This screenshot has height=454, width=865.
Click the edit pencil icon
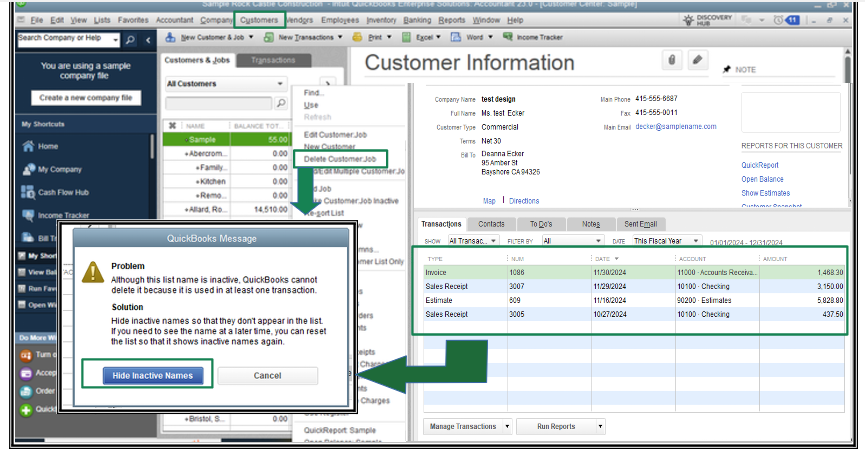(698, 61)
